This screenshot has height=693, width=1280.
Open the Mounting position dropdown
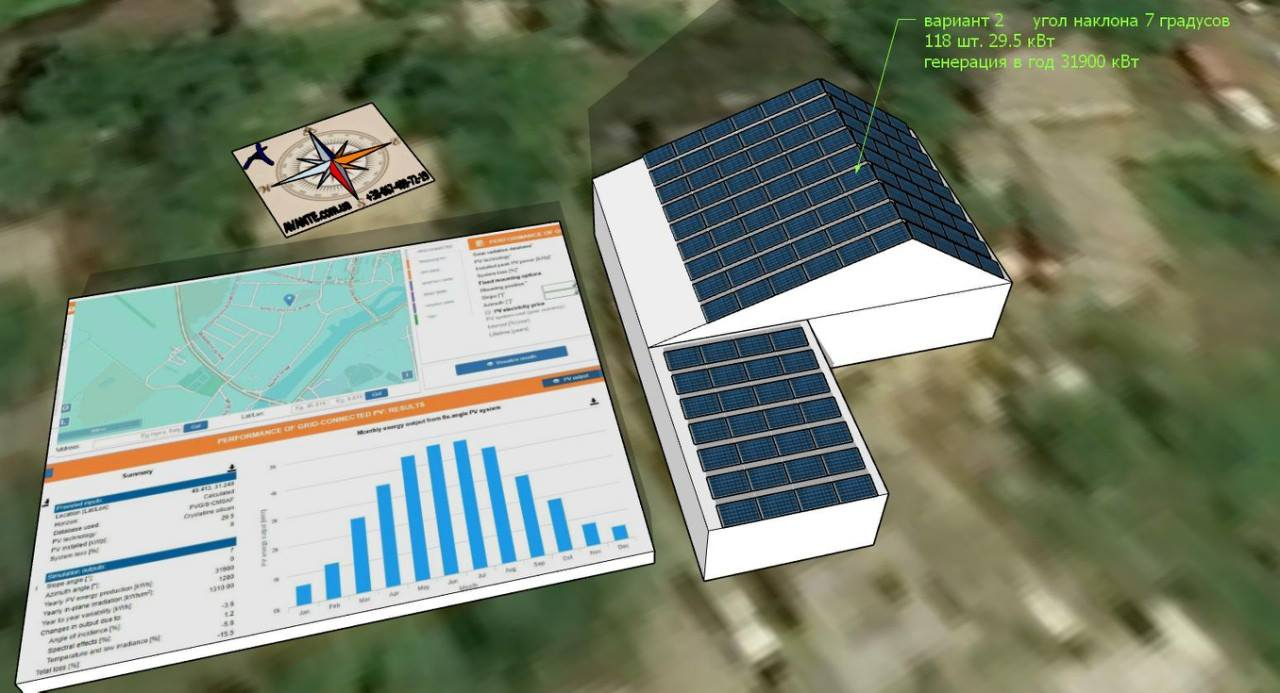[560, 288]
